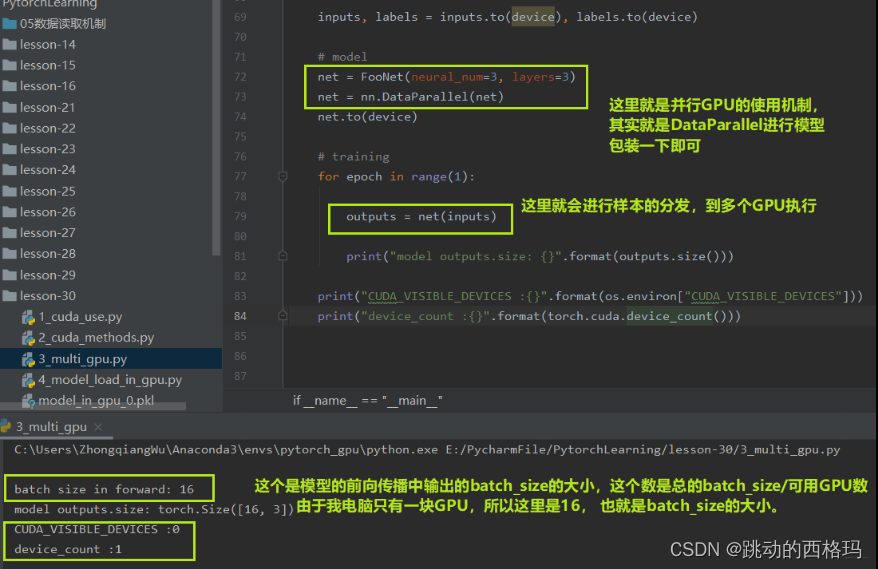Toggle code fold marker on line 84
Image resolution: width=878 pixels, height=569 pixels.
point(283,316)
